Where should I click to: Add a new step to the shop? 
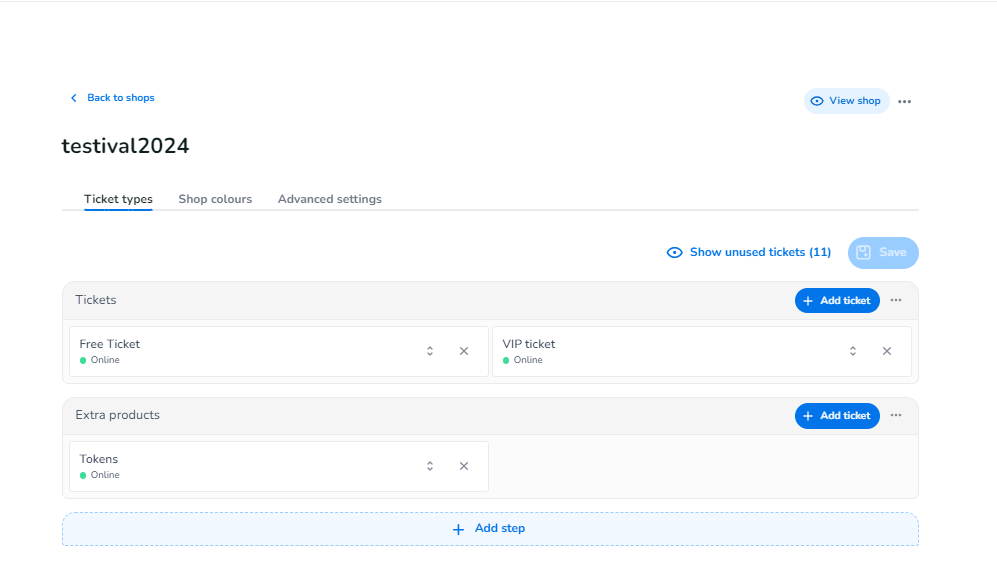click(x=490, y=529)
